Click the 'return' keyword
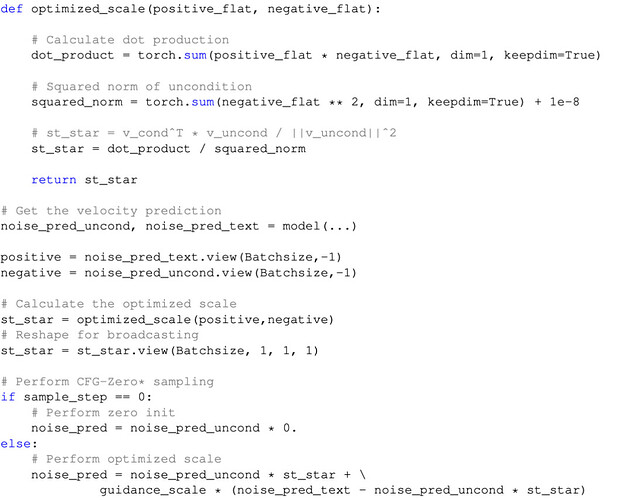 [x=54, y=180]
